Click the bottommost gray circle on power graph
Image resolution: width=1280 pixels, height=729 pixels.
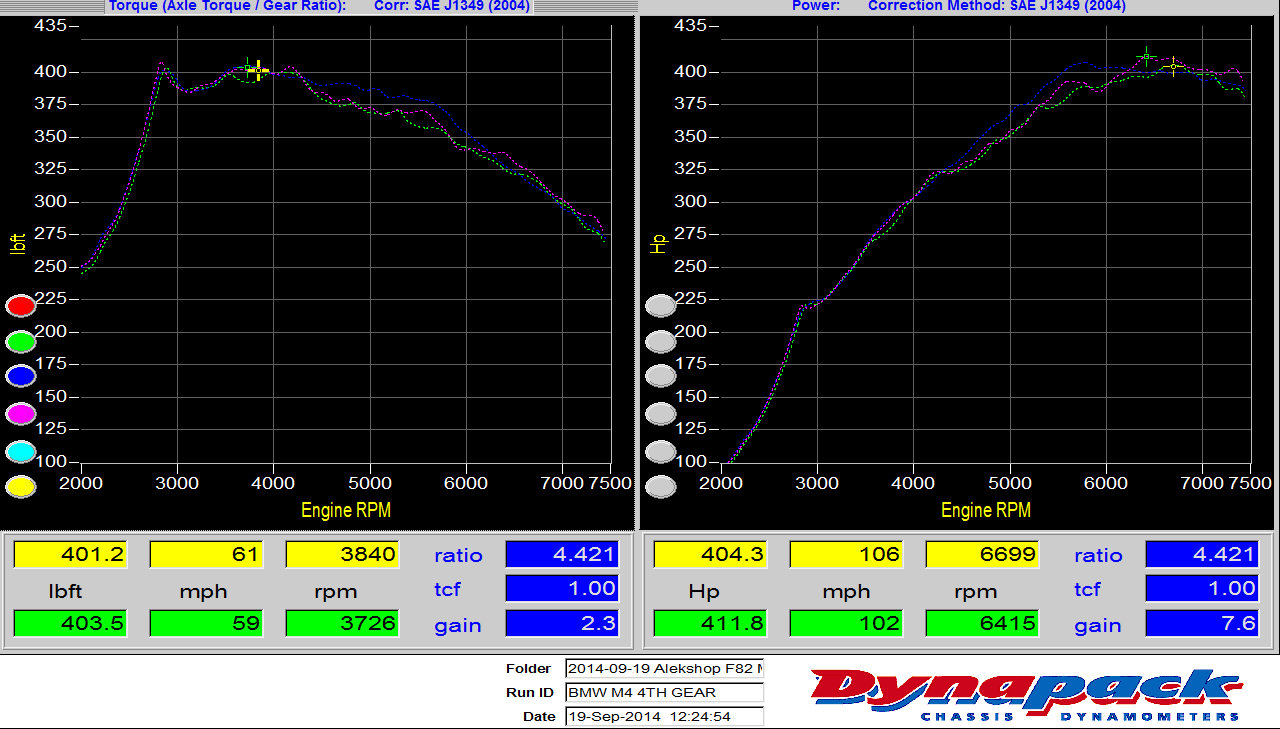(x=661, y=487)
